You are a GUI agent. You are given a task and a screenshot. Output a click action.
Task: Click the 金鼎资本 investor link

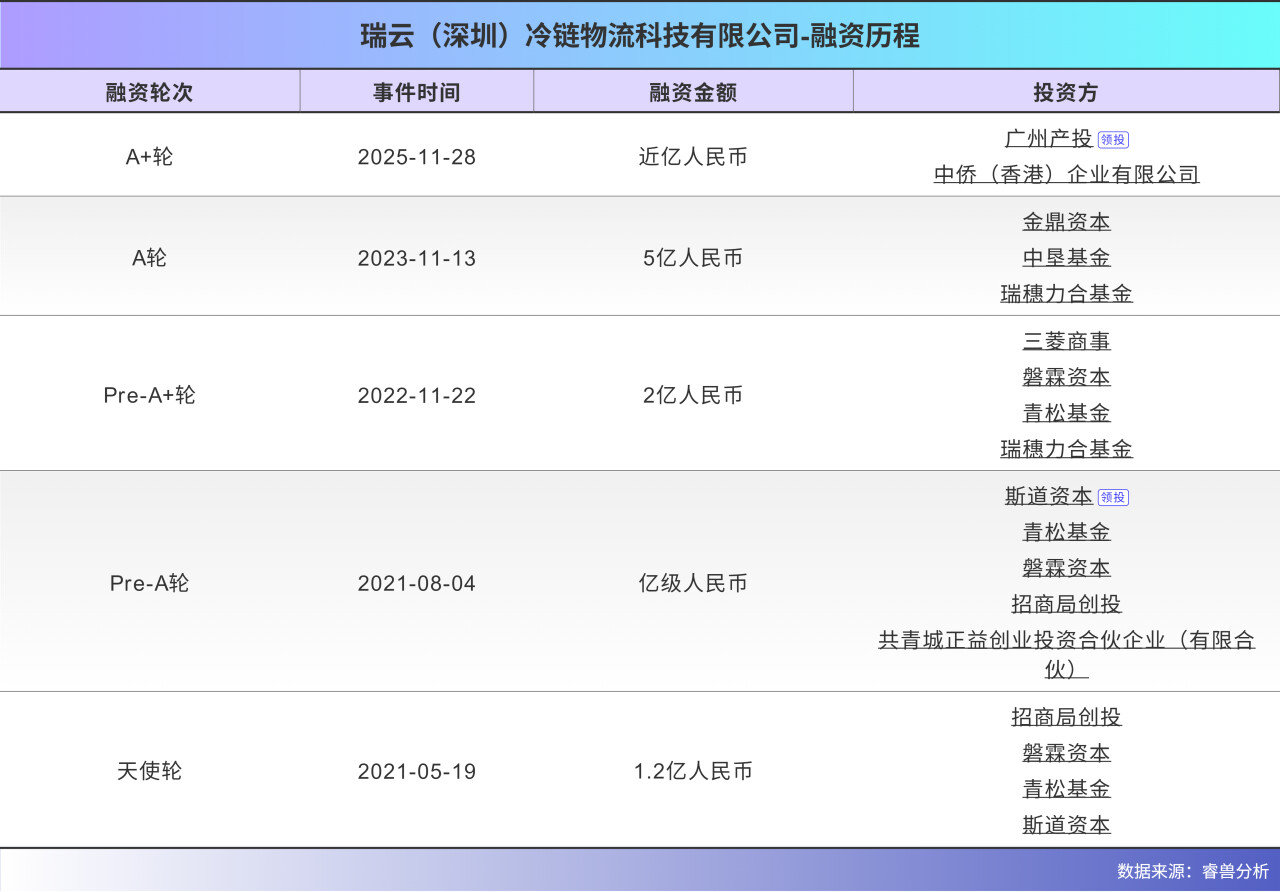pos(1066,222)
